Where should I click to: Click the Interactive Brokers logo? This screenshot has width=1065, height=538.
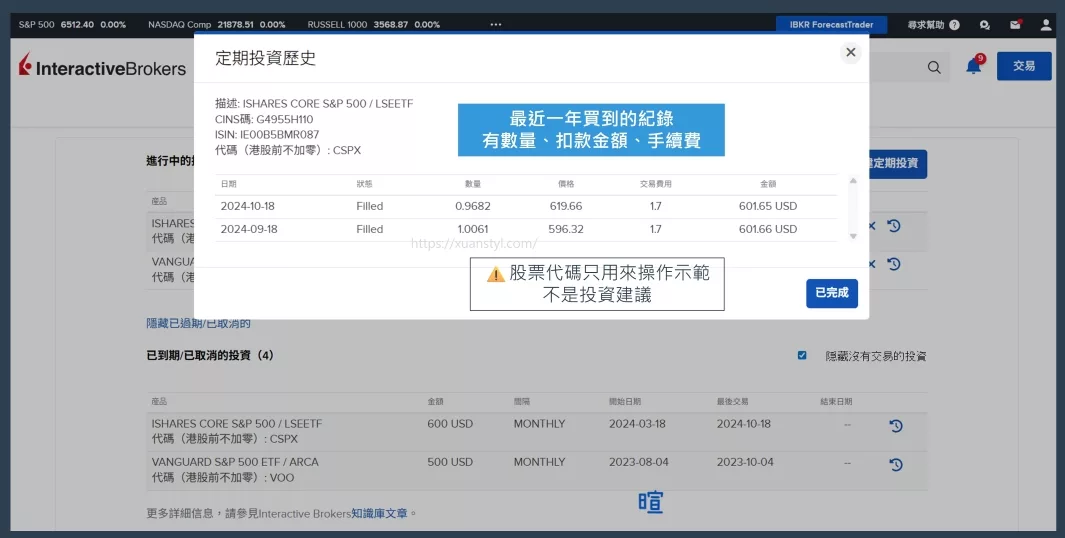click(103, 66)
